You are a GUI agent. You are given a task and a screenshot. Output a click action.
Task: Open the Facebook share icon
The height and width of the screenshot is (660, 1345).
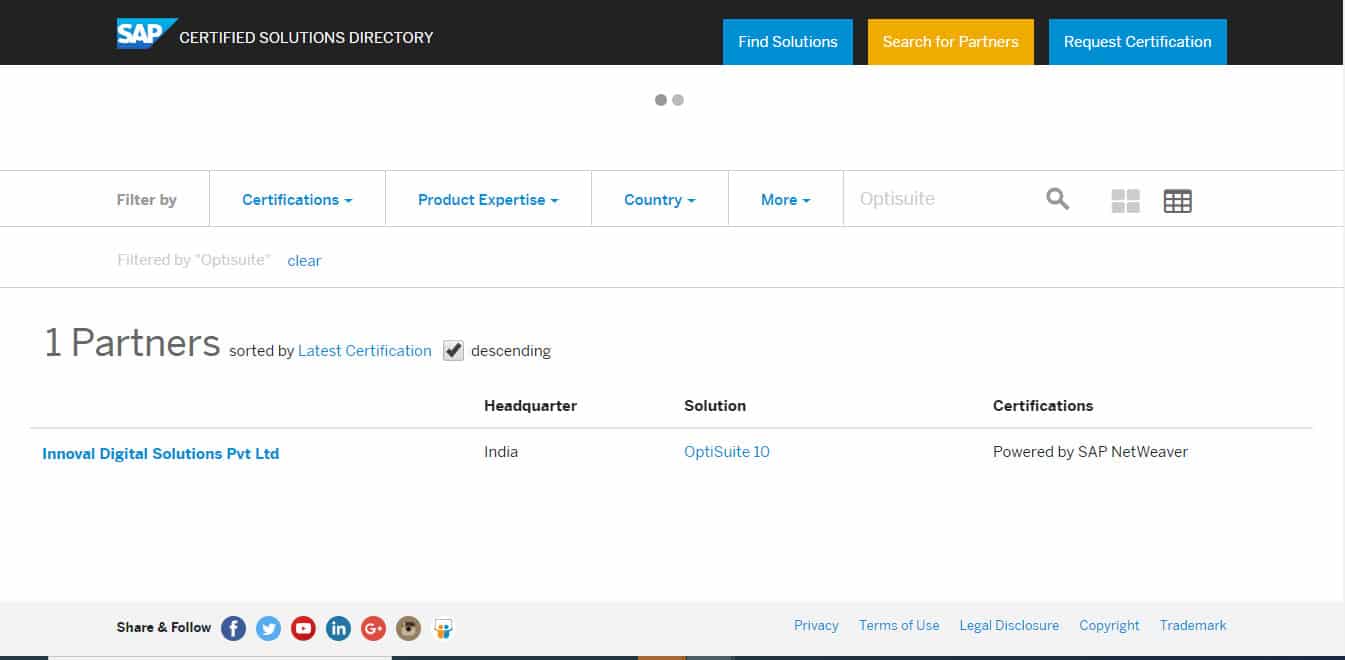click(233, 628)
